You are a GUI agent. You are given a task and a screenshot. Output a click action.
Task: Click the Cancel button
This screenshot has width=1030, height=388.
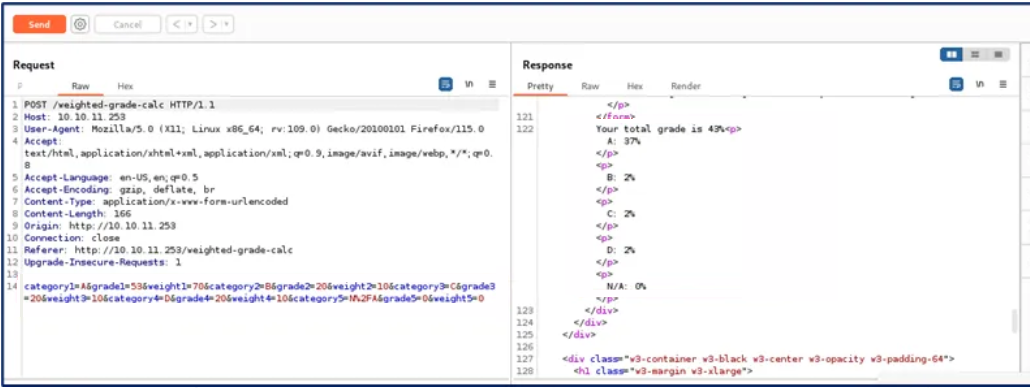click(127, 25)
